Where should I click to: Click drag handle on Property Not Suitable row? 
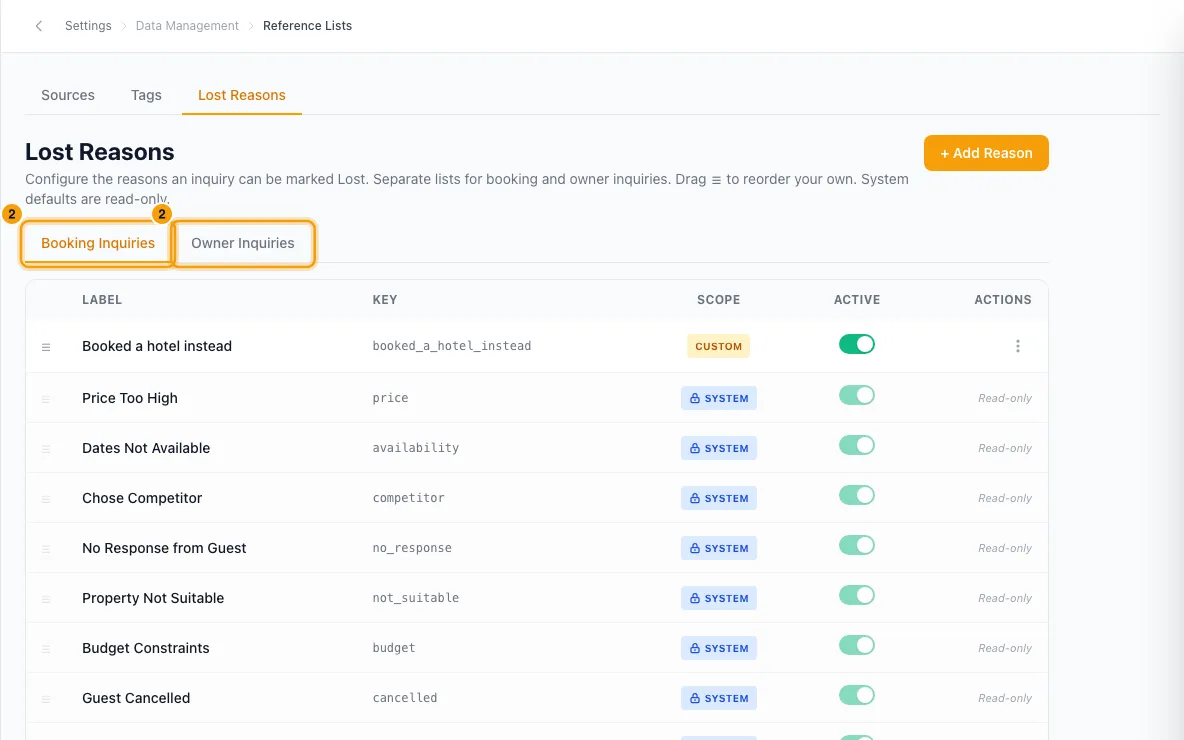(46, 600)
